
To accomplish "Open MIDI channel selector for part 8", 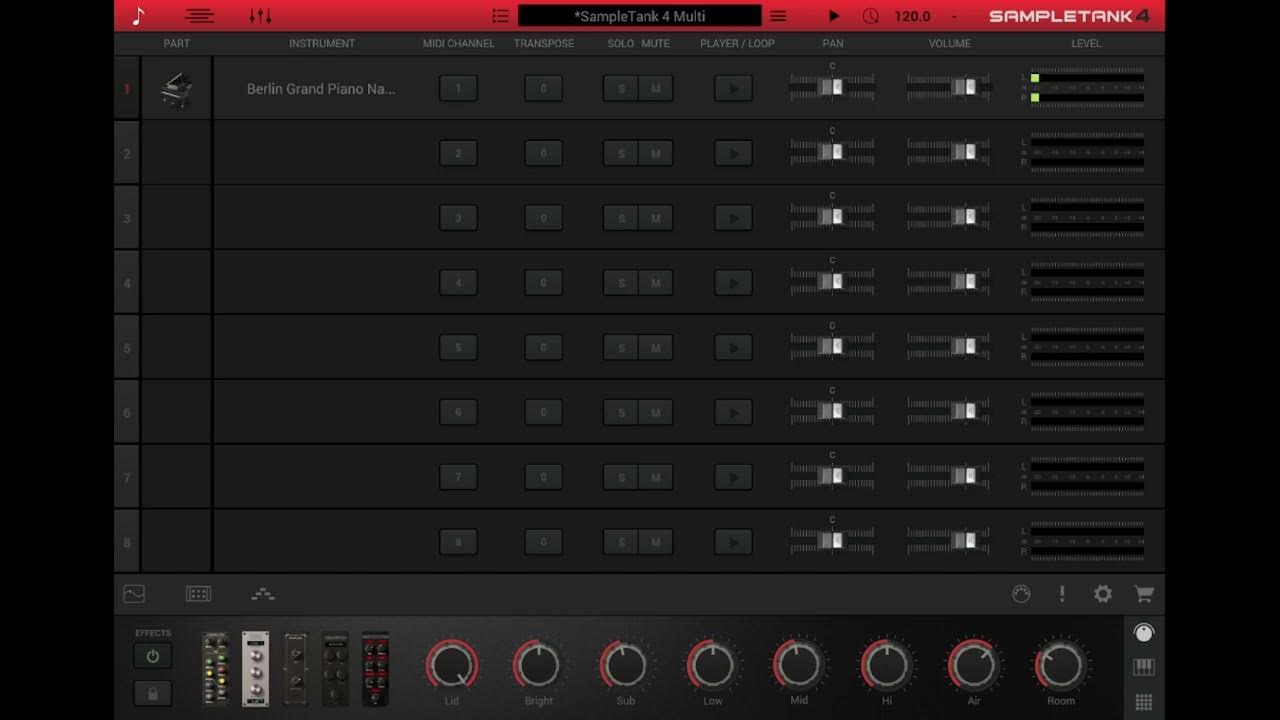I will pos(458,542).
